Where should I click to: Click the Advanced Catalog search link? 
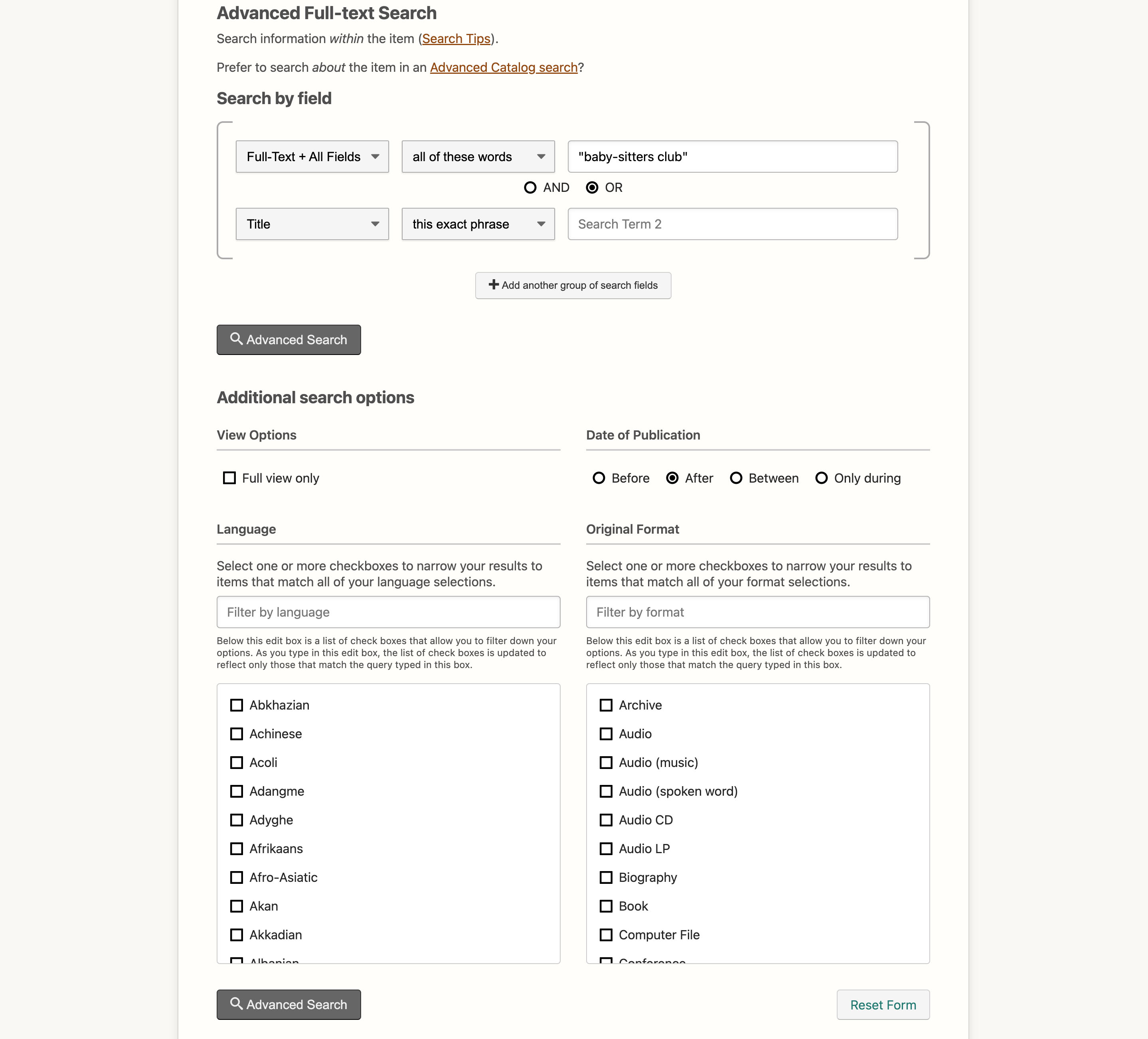tap(503, 67)
